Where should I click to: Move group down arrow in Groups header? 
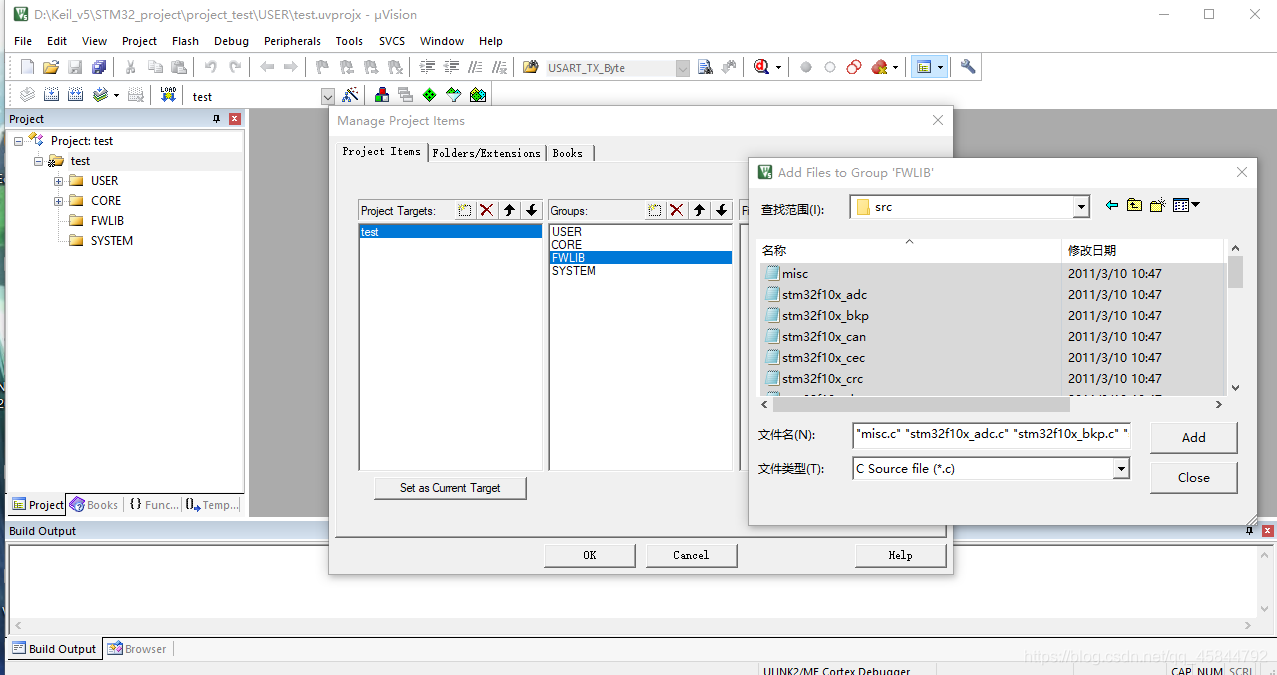tap(721, 210)
